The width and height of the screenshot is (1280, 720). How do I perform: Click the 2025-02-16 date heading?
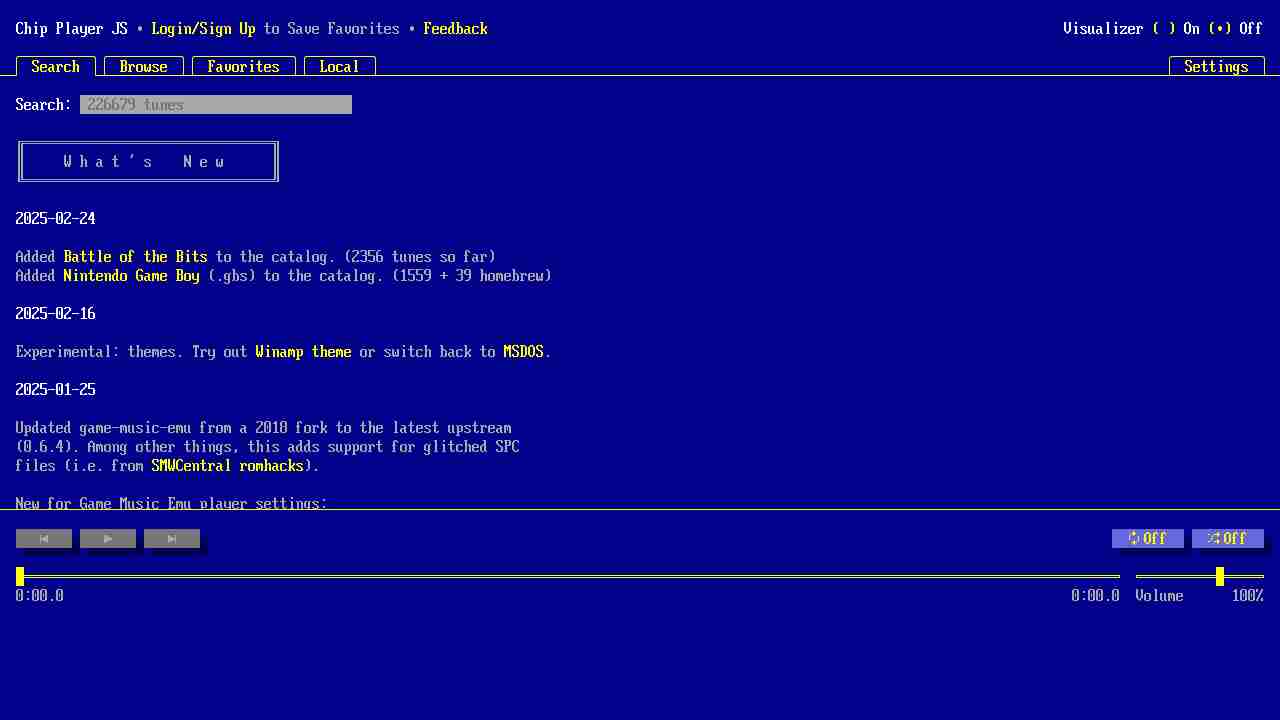[56, 314]
